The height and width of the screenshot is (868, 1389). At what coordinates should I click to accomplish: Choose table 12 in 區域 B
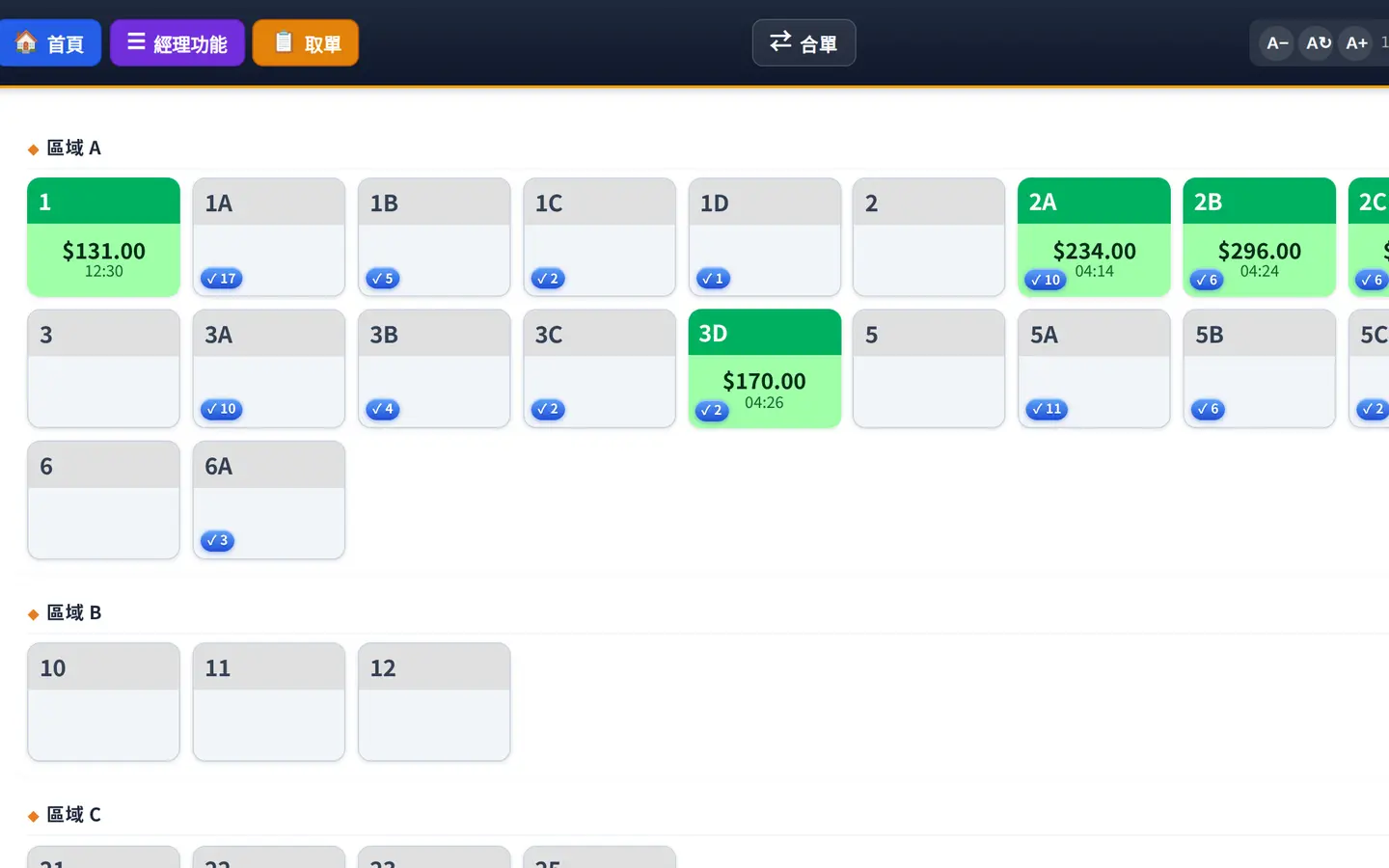[434, 702]
